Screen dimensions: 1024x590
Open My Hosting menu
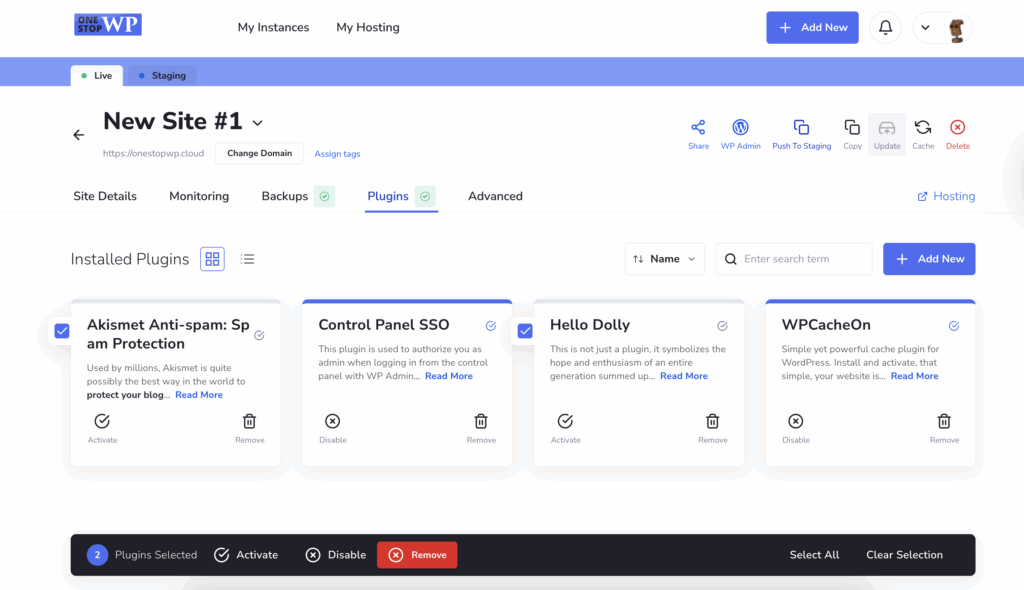(x=368, y=27)
